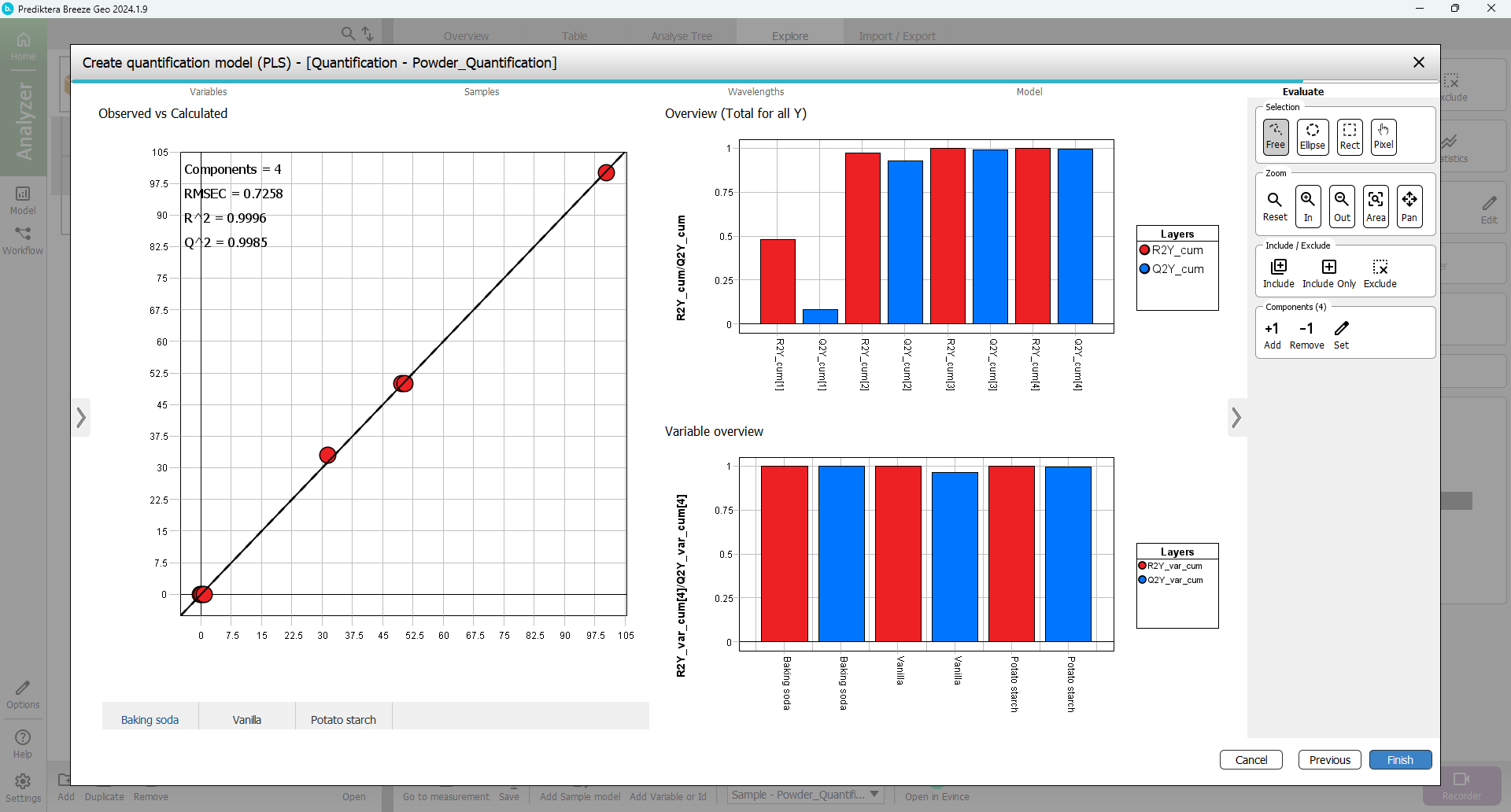Image resolution: width=1511 pixels, height=812 pixels.
Task: Switch to the Potato starch tab
Action: (x=343, y=720)
